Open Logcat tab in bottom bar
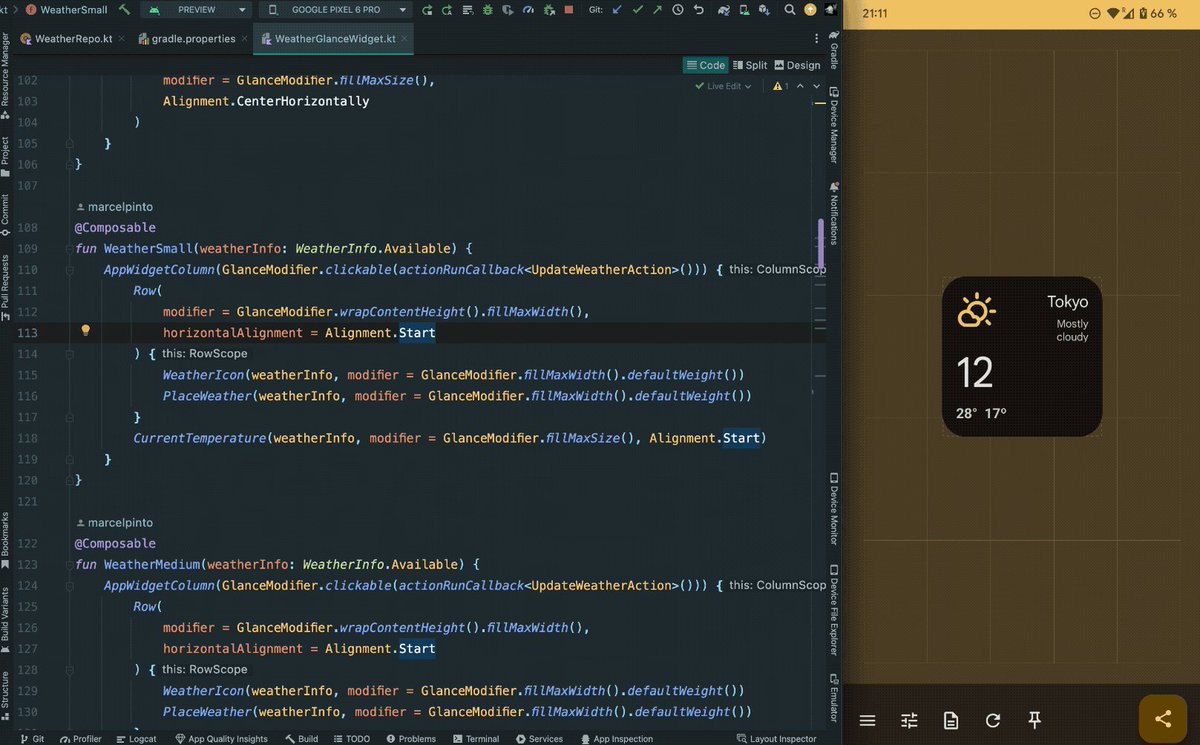Image resolution: width=1200 pixels, height=745 pixels. click(x=135, y=738)
